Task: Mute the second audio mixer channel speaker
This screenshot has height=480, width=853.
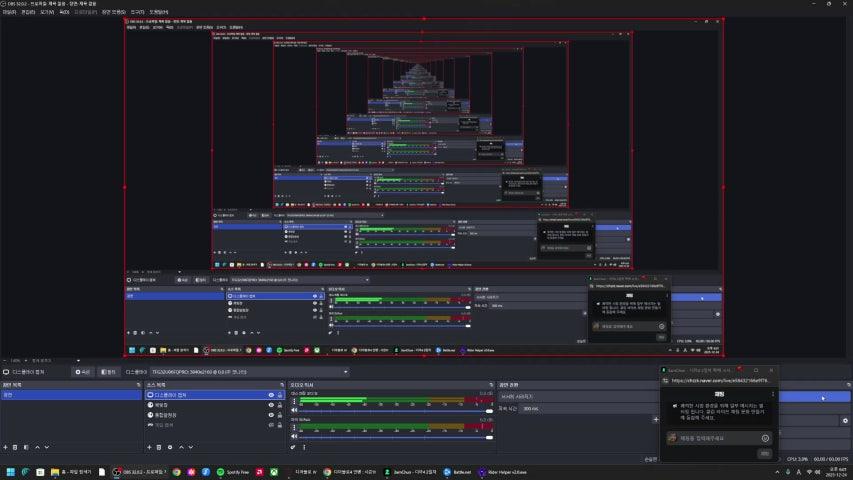Action: (x=294, y=436)
